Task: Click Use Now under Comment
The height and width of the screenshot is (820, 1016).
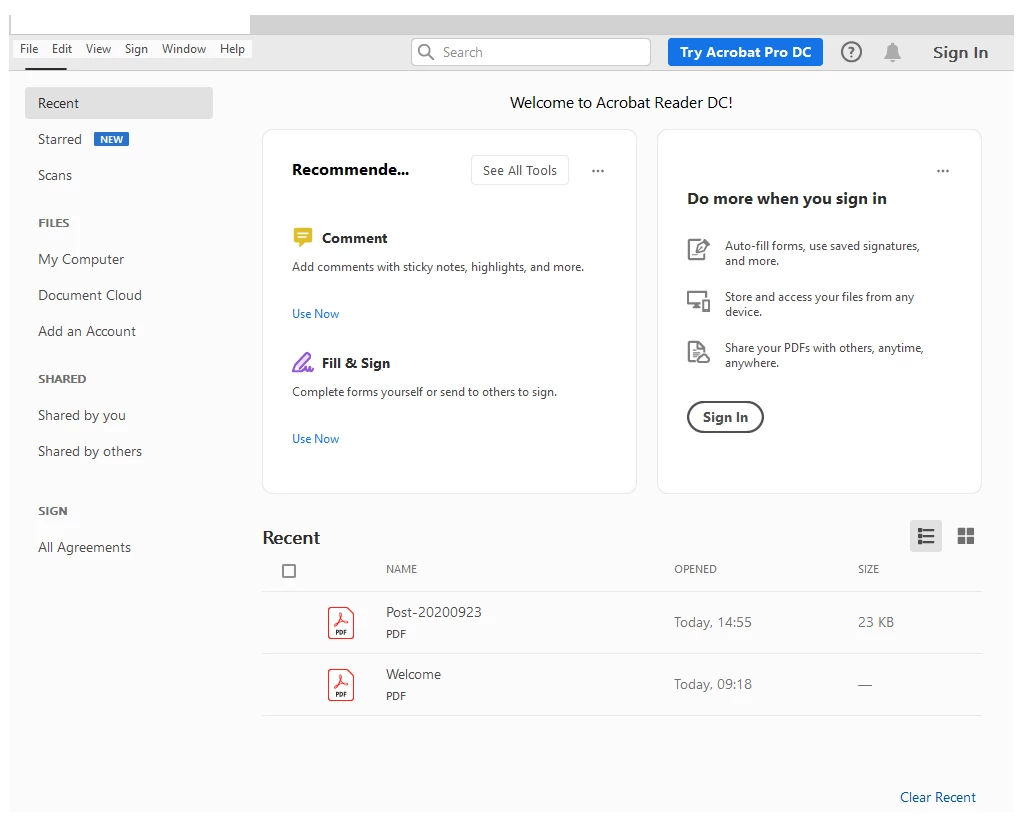Action: coord(316,313)
